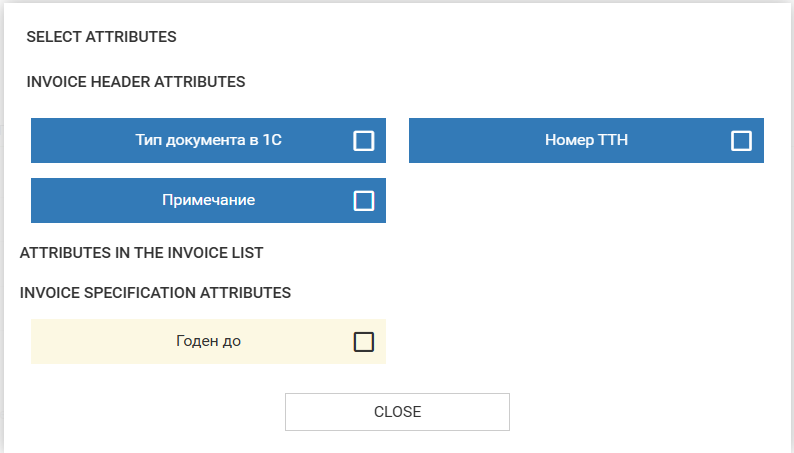Toggle the Годен до checkbox

364,342
